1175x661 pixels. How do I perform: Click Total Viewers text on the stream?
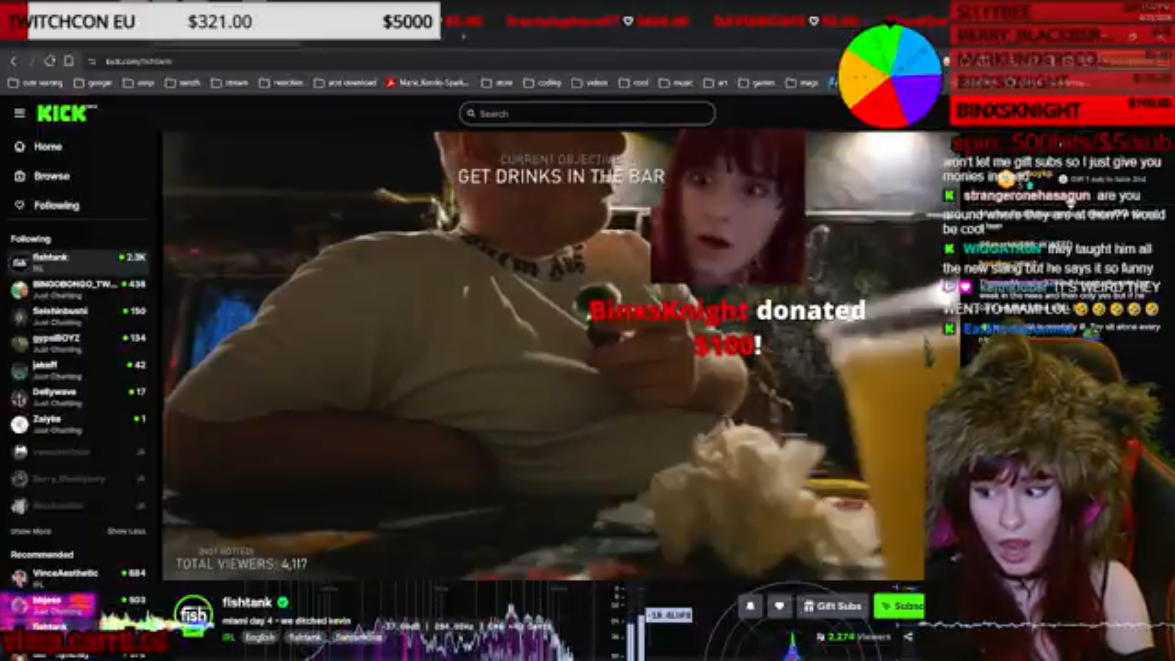[241, 564]
